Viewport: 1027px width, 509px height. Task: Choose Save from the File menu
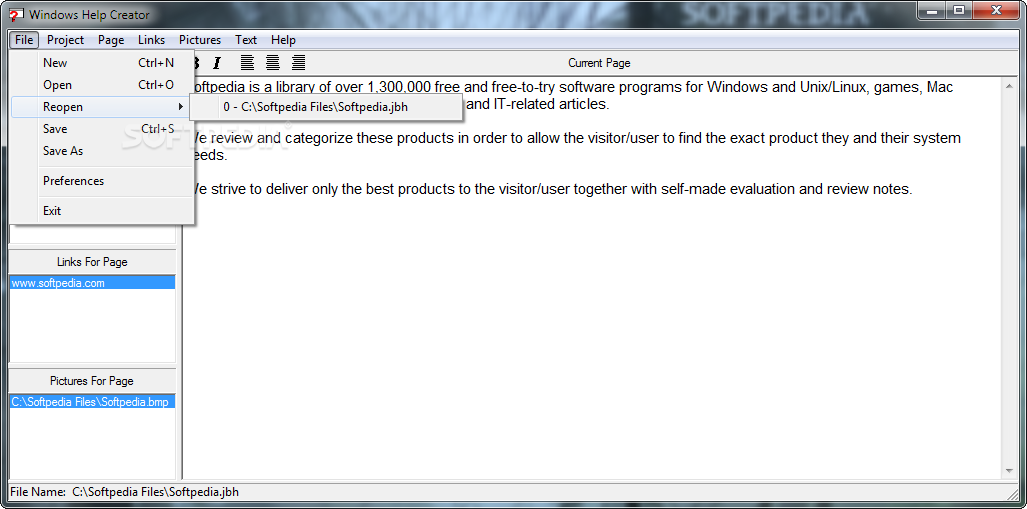click(102, 129)
